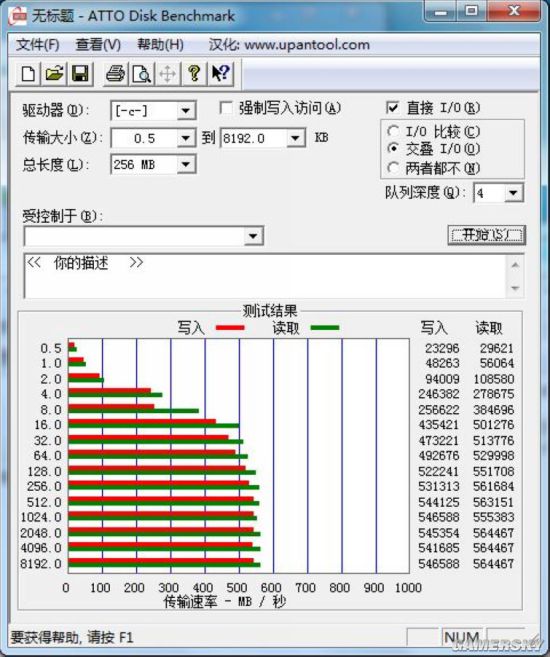
Task: Toggle the 强制写入访问 checkbox
Action: tap(226, 108)
